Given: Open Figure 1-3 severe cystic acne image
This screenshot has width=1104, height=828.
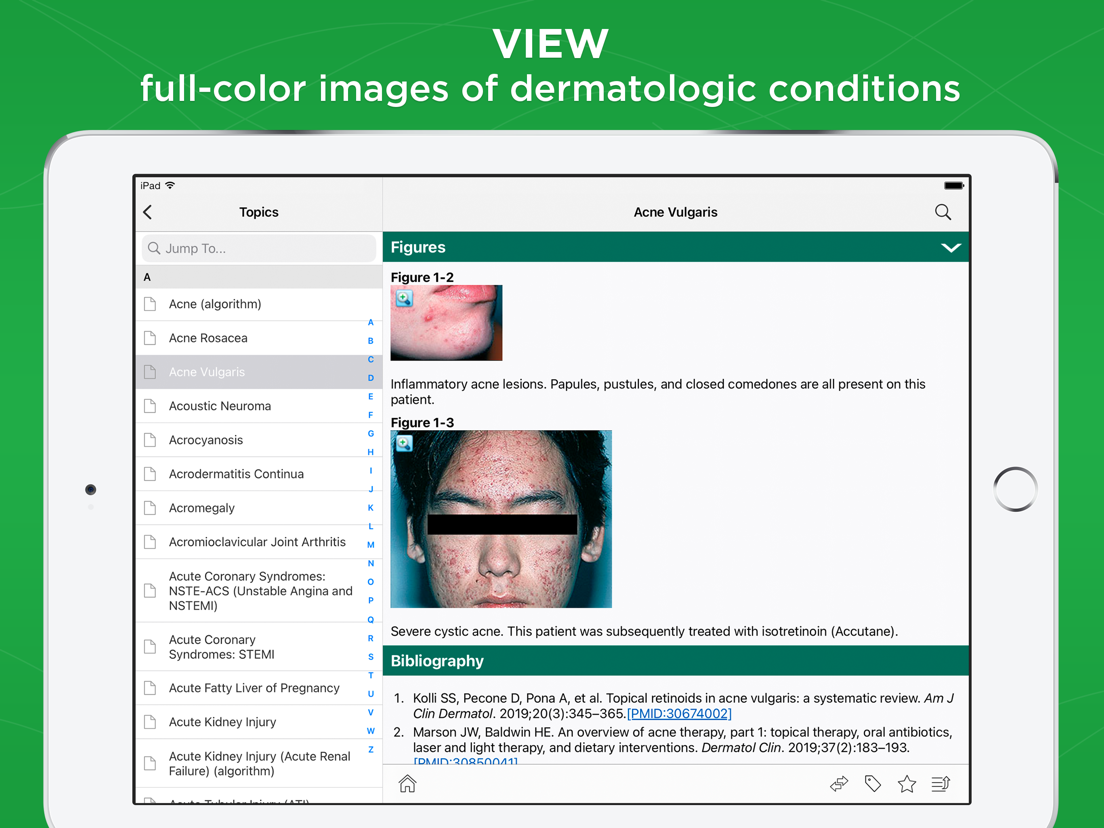Looking at the screenshot, I should (x=501, y=519).
